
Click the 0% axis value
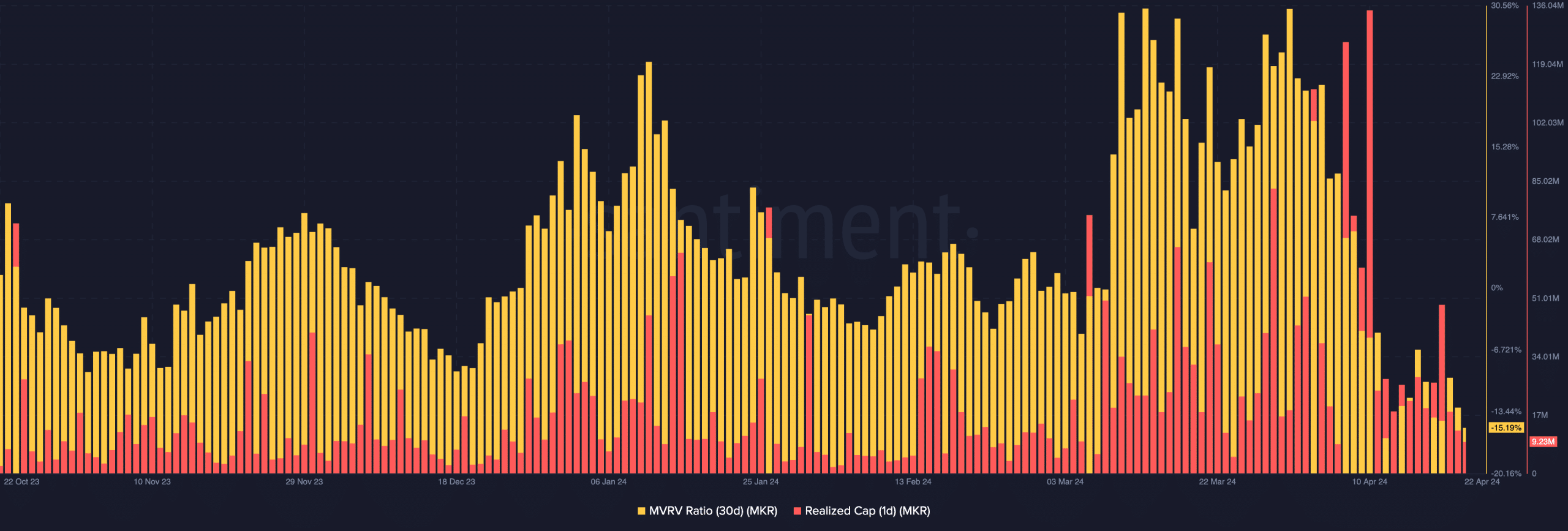click(1496, 288)
